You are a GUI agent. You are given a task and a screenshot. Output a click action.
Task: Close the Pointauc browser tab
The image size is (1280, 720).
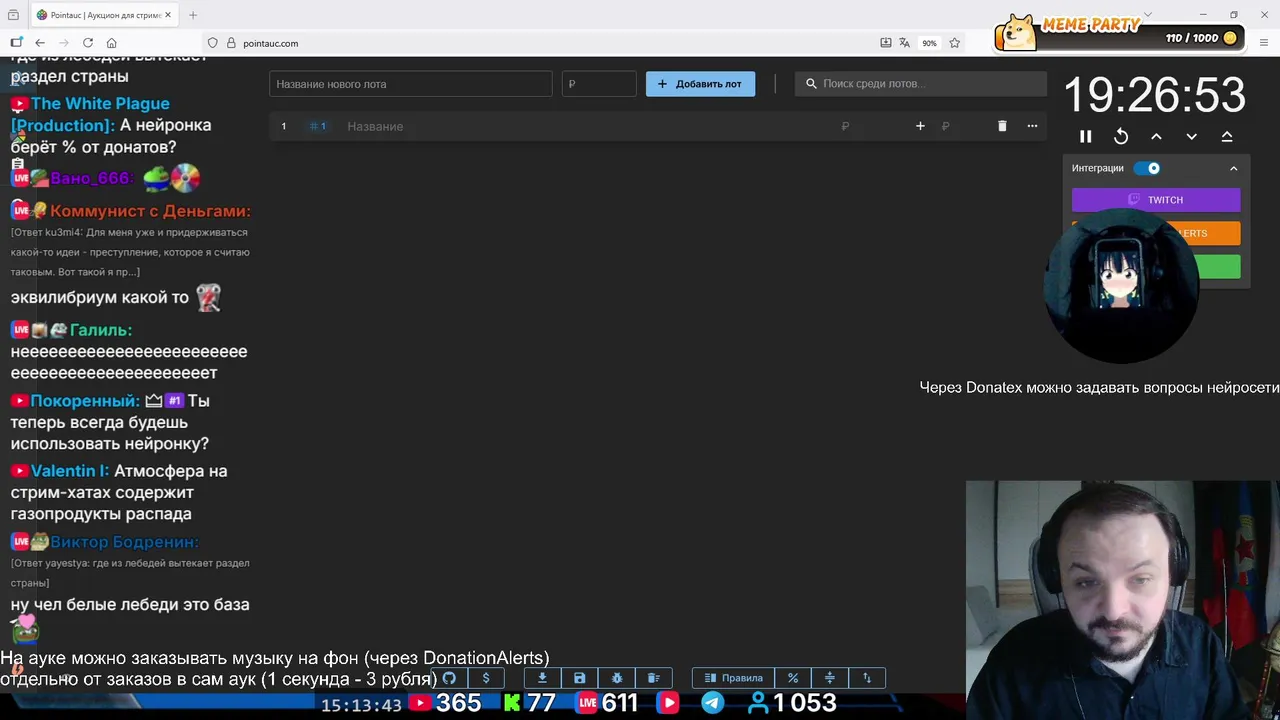[167, 15]
